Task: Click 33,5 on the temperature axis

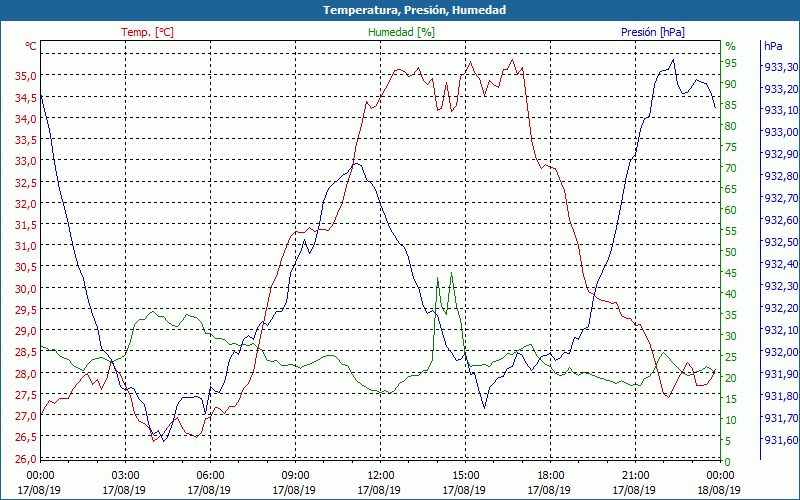Action: 25,140
